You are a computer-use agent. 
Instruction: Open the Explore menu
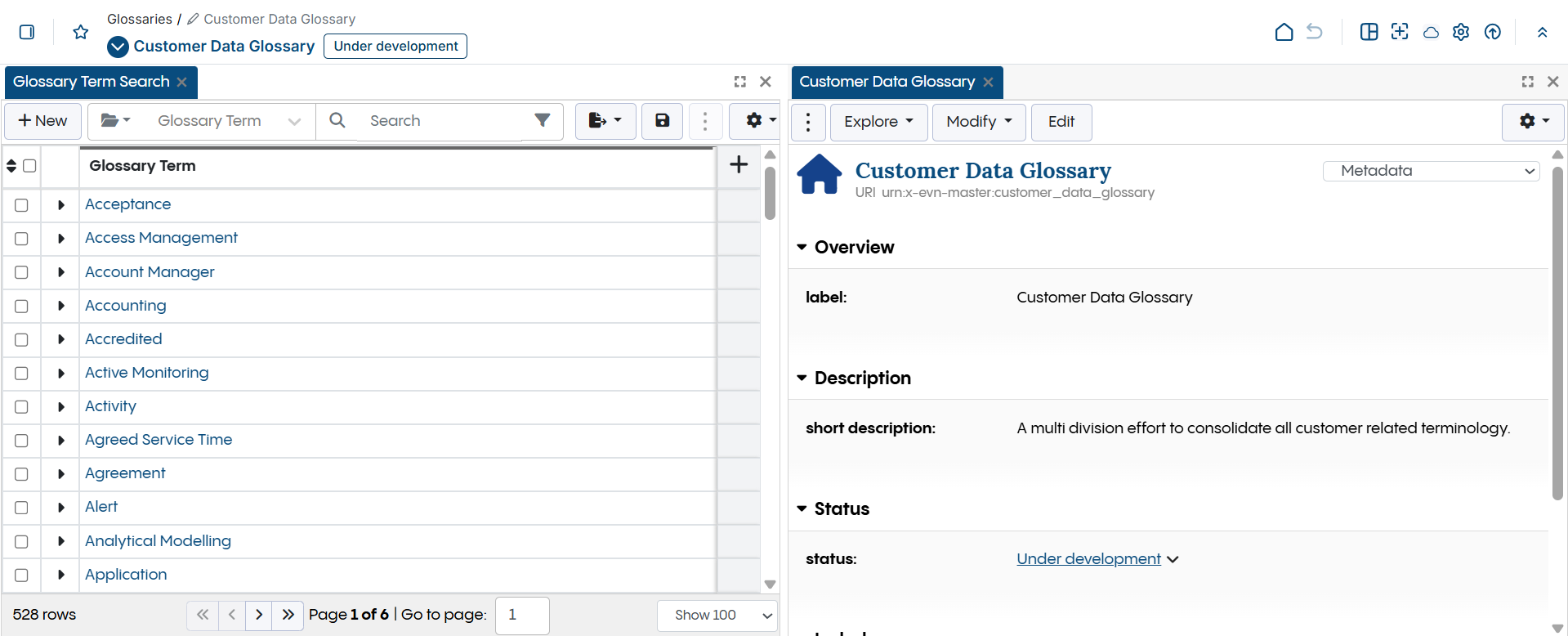pyautogui.click(x=878, y=122)
